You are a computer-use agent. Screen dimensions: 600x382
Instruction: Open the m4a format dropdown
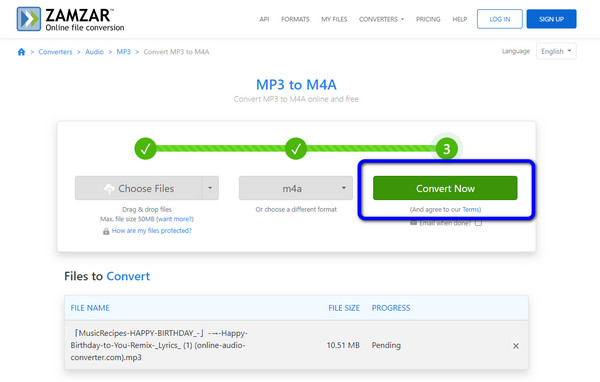[x=296, y=188]
